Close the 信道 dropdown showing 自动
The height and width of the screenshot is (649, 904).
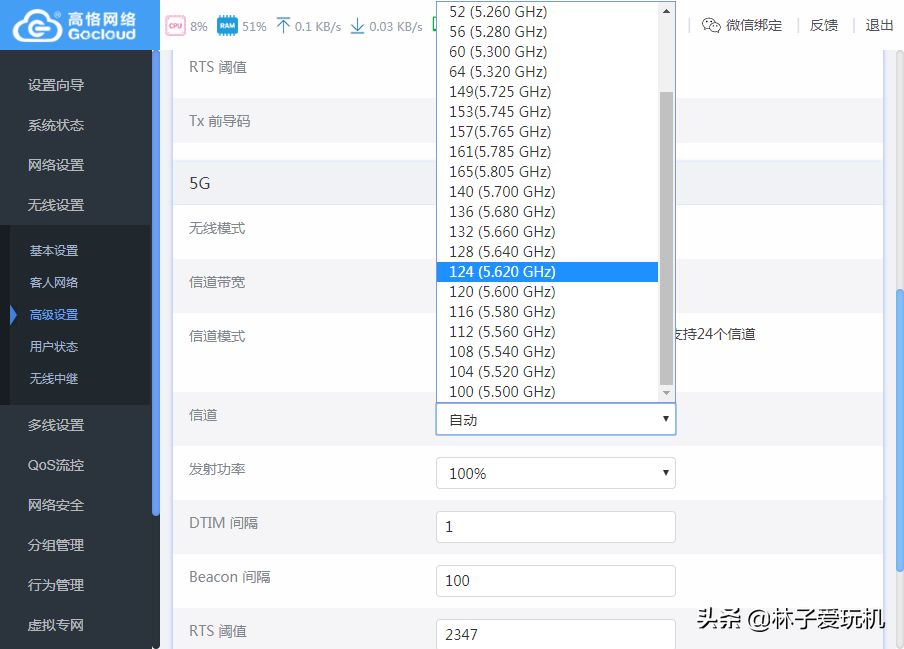556,419
